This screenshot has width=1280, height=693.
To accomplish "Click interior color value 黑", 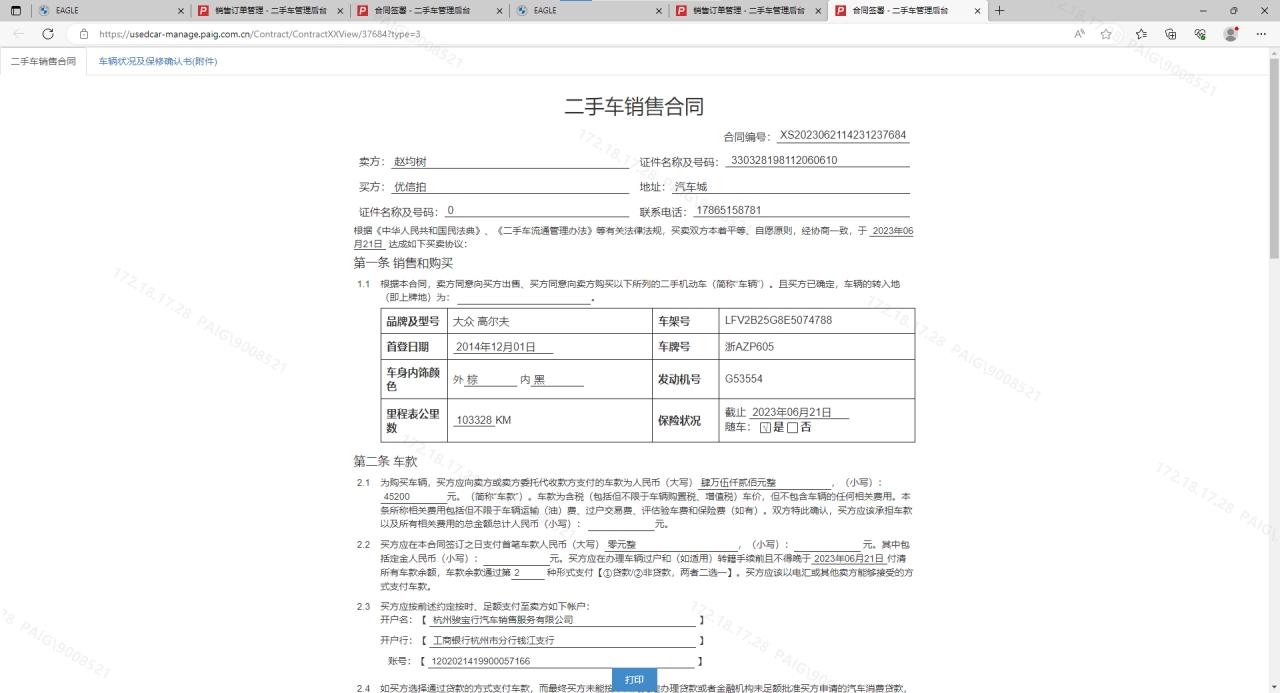I will 539,380.
